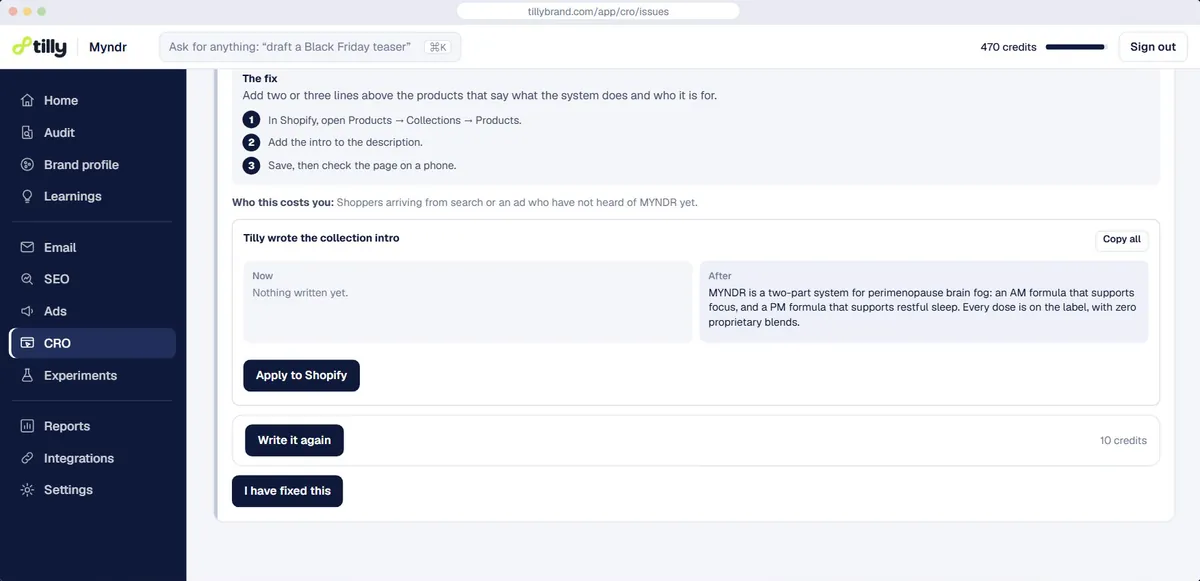Screen dimensions: 1200x581
Task: Open the Email label
Action: (x=60, y=247)
